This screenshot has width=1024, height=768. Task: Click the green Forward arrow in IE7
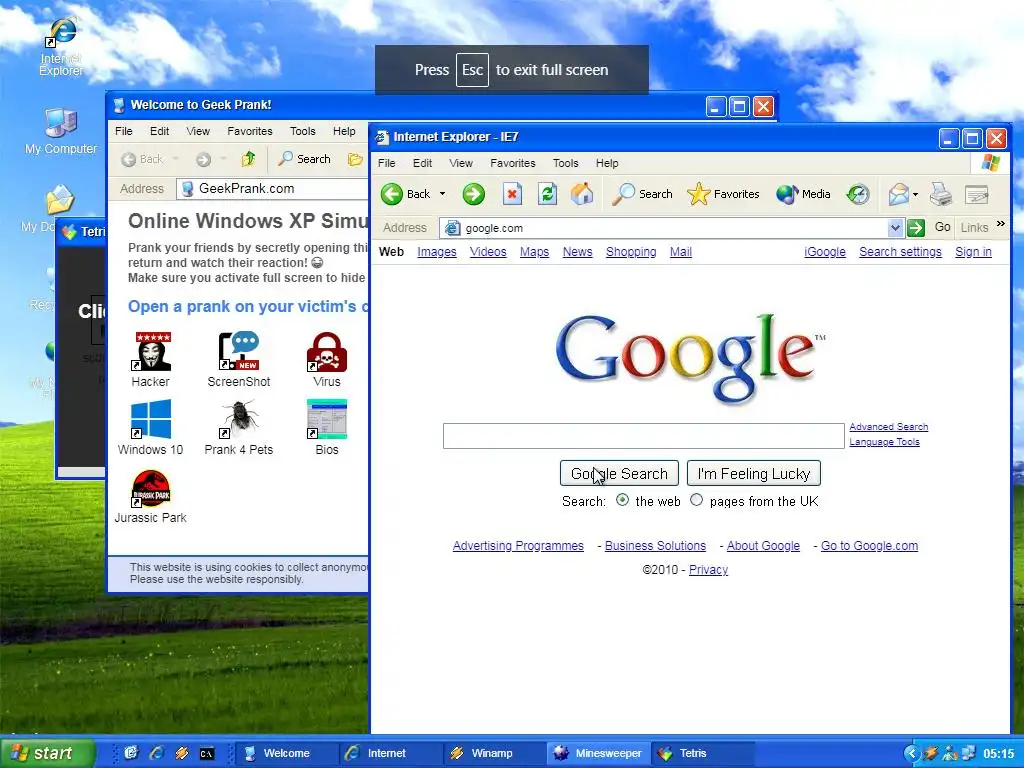coord(473,194)
